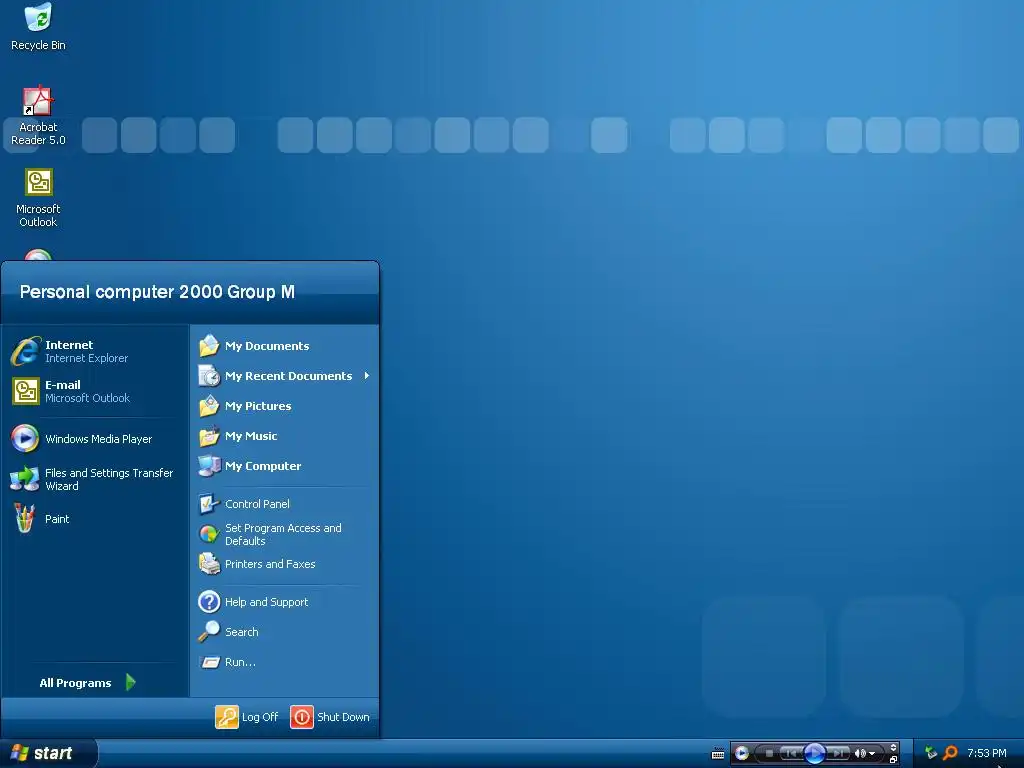Stop playback in taskbar media player

pos(769,754)
